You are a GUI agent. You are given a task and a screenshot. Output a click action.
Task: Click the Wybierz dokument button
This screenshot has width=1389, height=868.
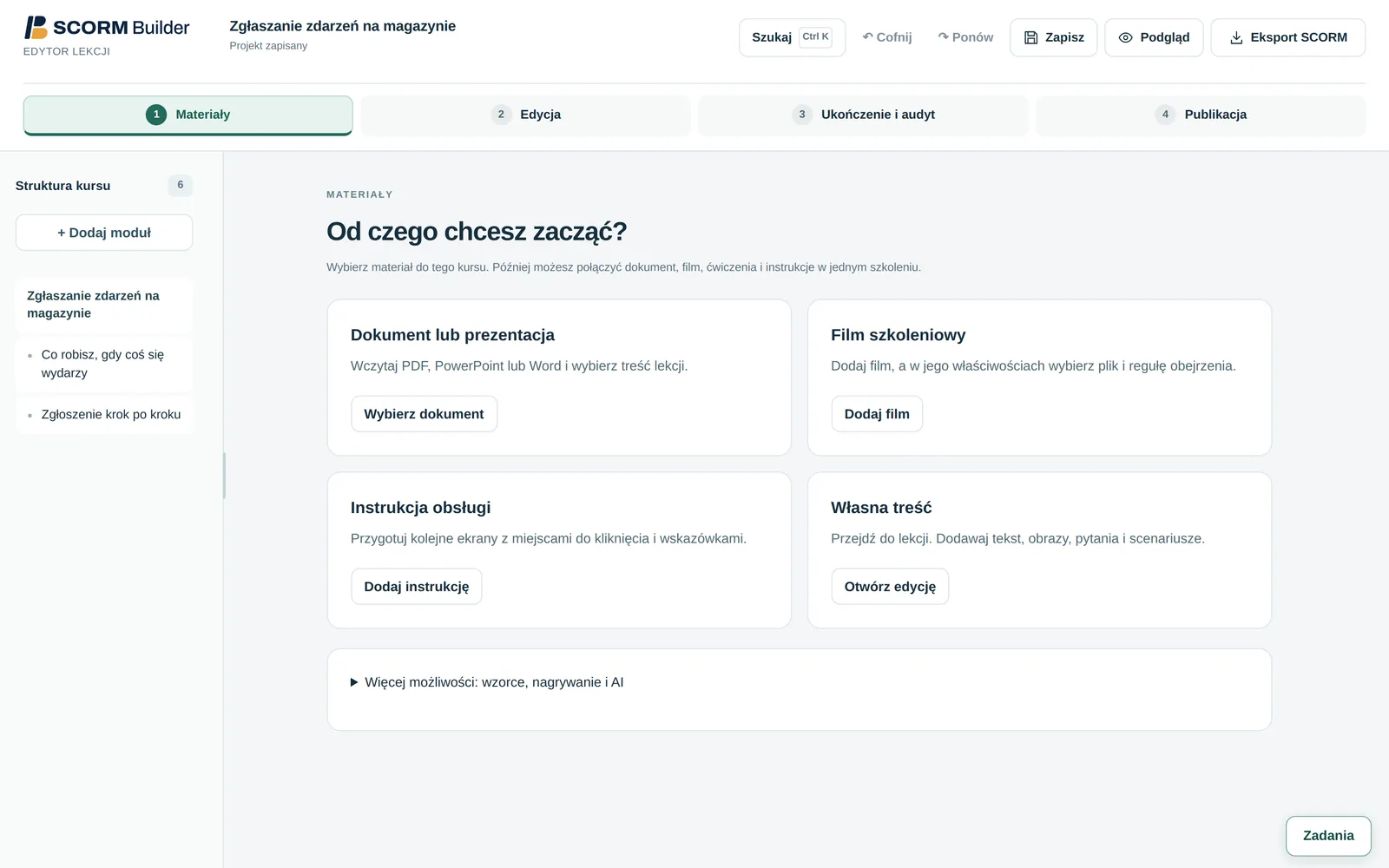424,414
